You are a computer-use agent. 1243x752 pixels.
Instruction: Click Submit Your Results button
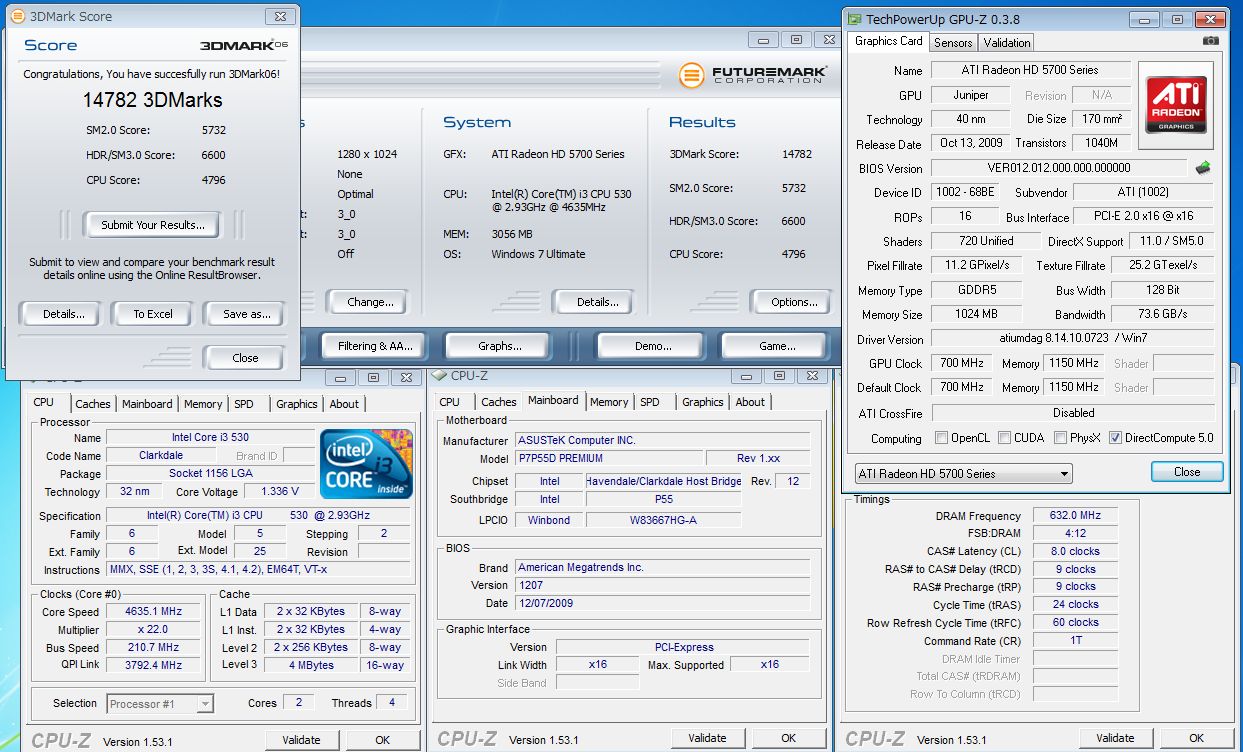click(x=153, y=225)
